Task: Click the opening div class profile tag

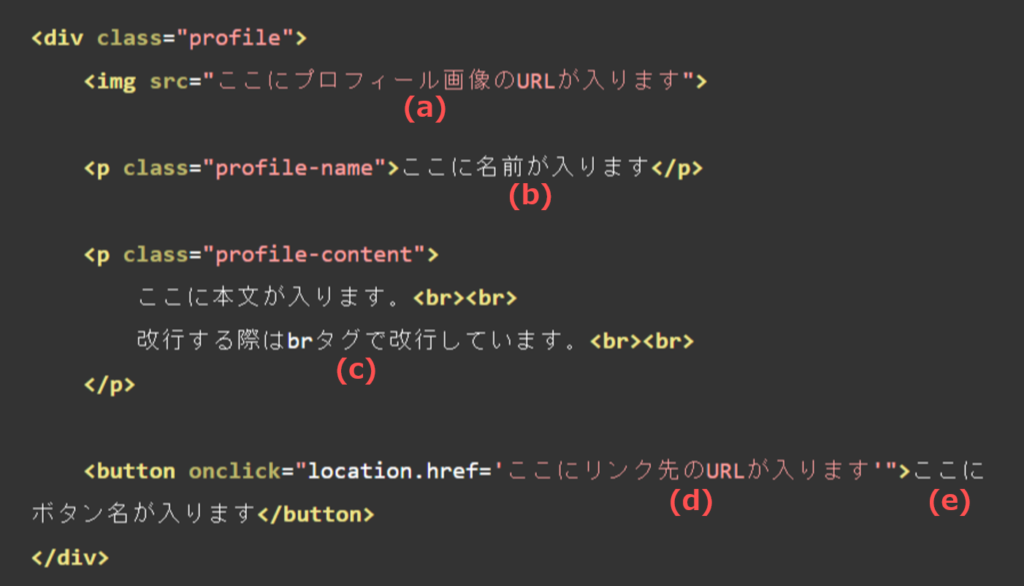Action: (169, 38)
